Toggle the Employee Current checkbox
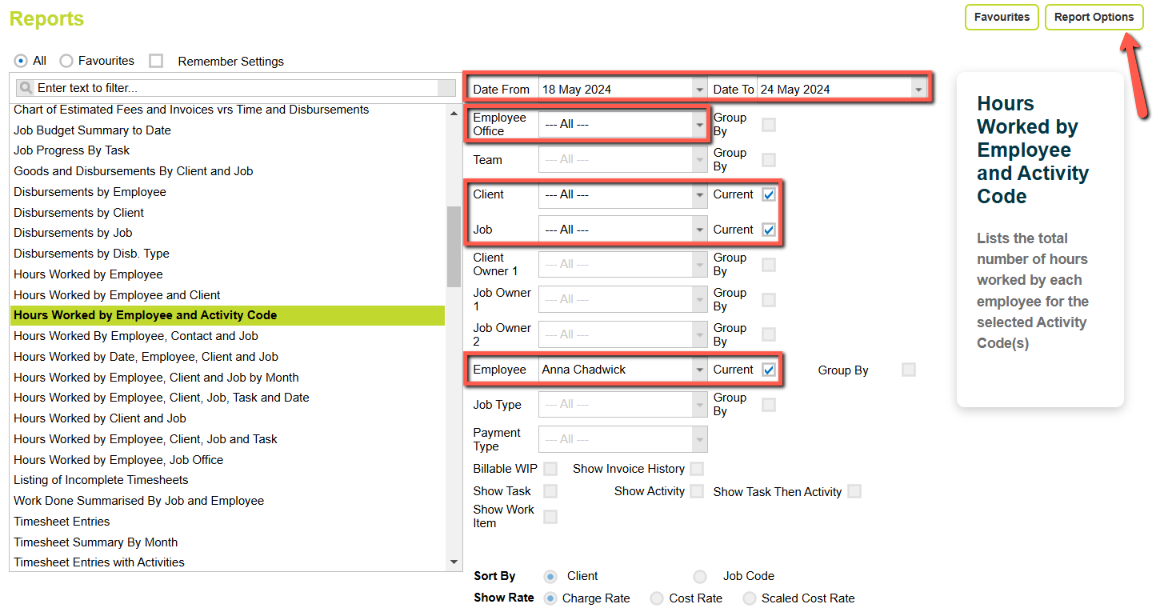The width and height of the screenshot is (1161, 615). pos(769,370)
